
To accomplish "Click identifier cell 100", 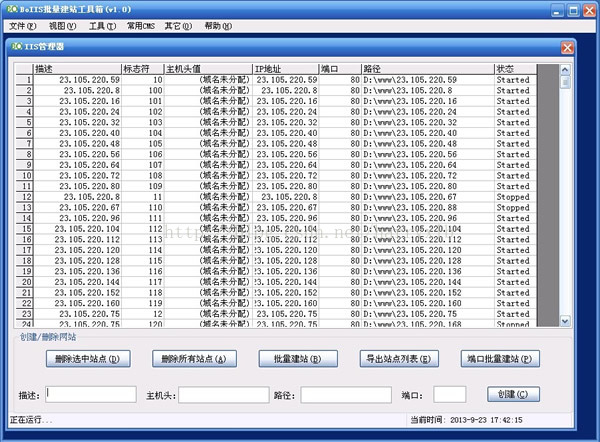I will (142, 91).
